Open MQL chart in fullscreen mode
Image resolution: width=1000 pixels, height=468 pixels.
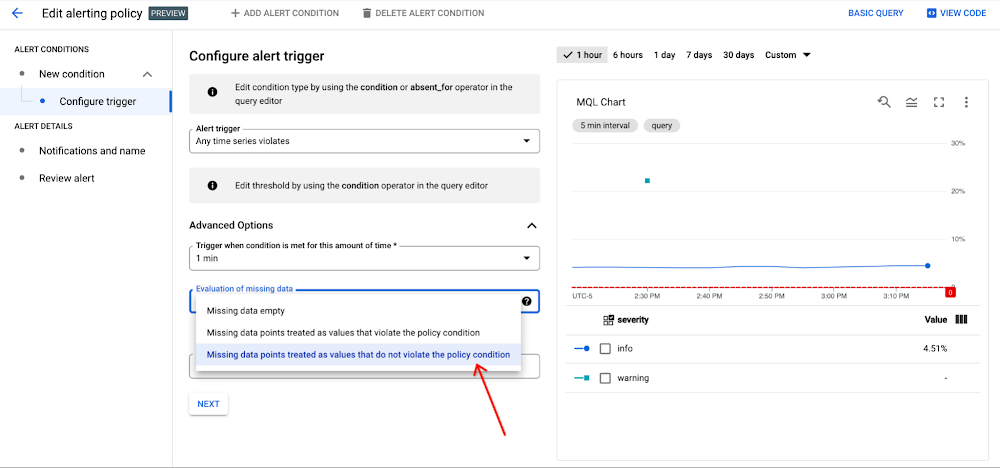pos(939,102)
